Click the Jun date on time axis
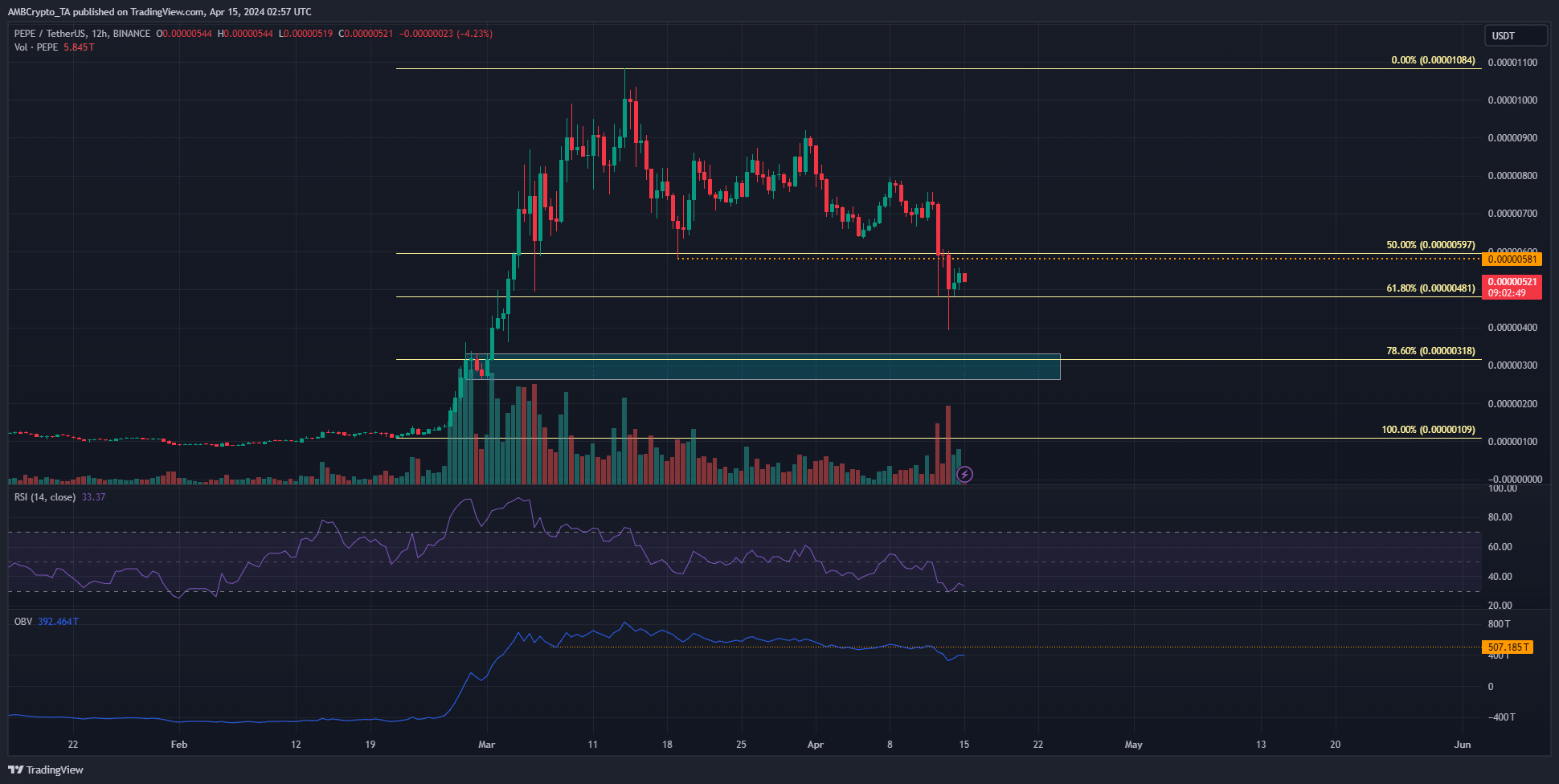The width and height of the screenshot is (1559, 784). (x=1463, y=745)
